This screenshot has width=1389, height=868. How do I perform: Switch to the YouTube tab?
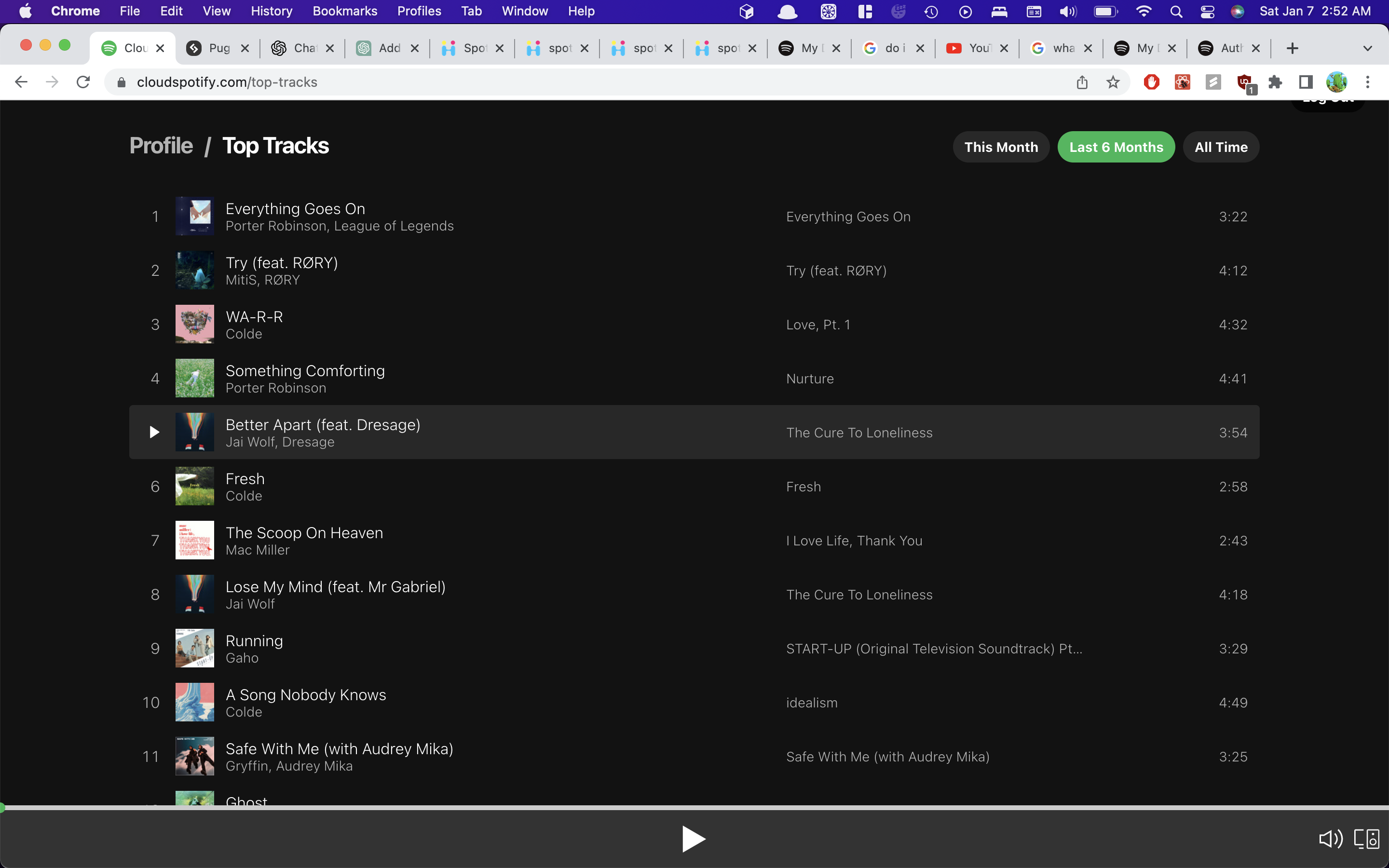(976, 48)
